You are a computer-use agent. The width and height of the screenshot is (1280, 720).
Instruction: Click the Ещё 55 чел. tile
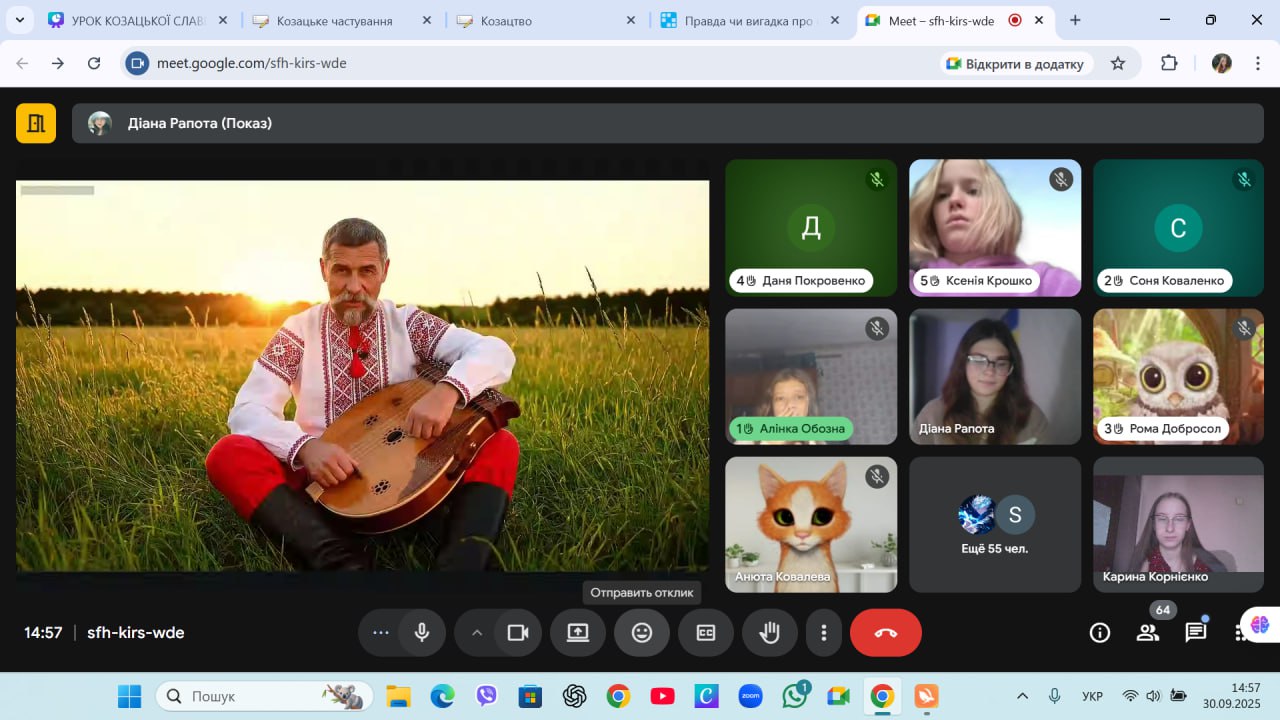tap(994, 525)
